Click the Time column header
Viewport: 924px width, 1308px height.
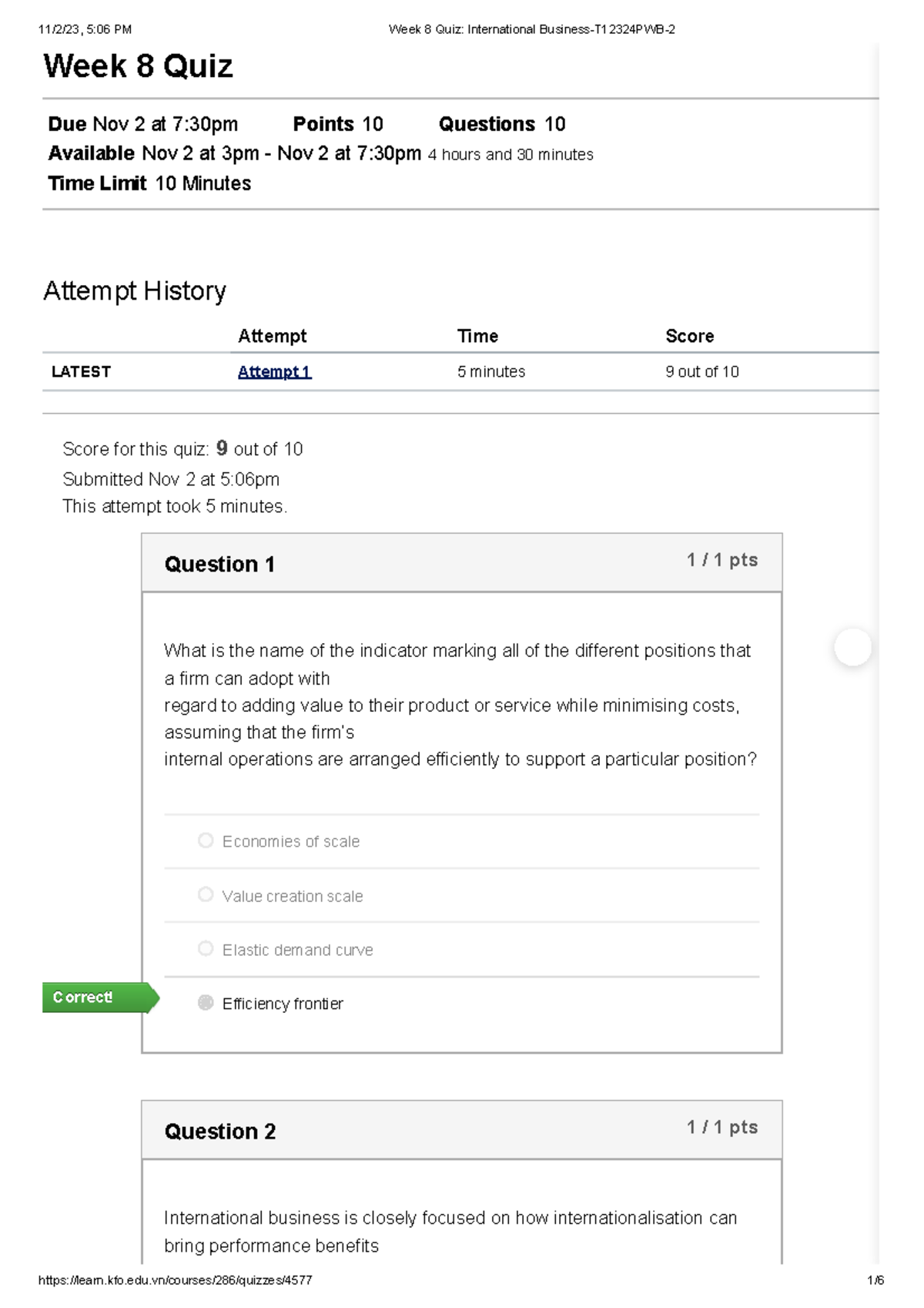[x=477, y=336]
